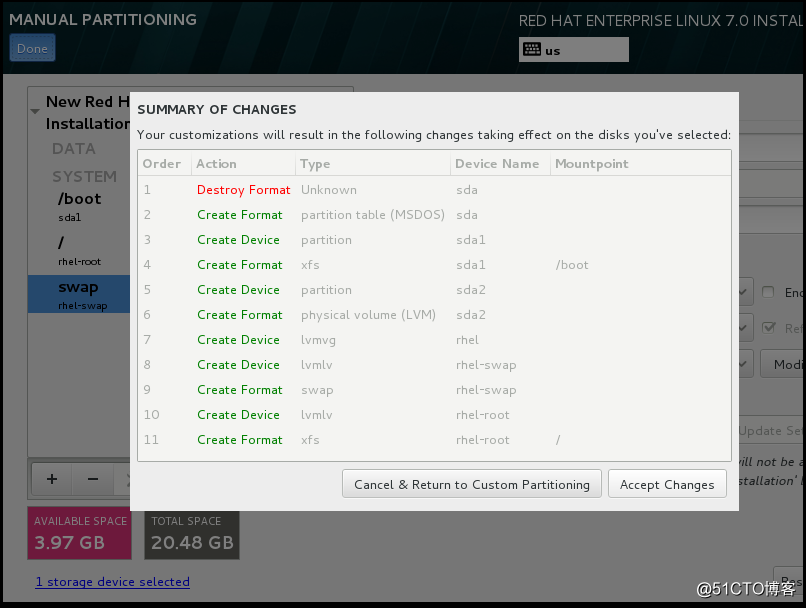This screenshot has height=608, width=806.
Task: Click the Device Name column header
Action: pos(501,163)
